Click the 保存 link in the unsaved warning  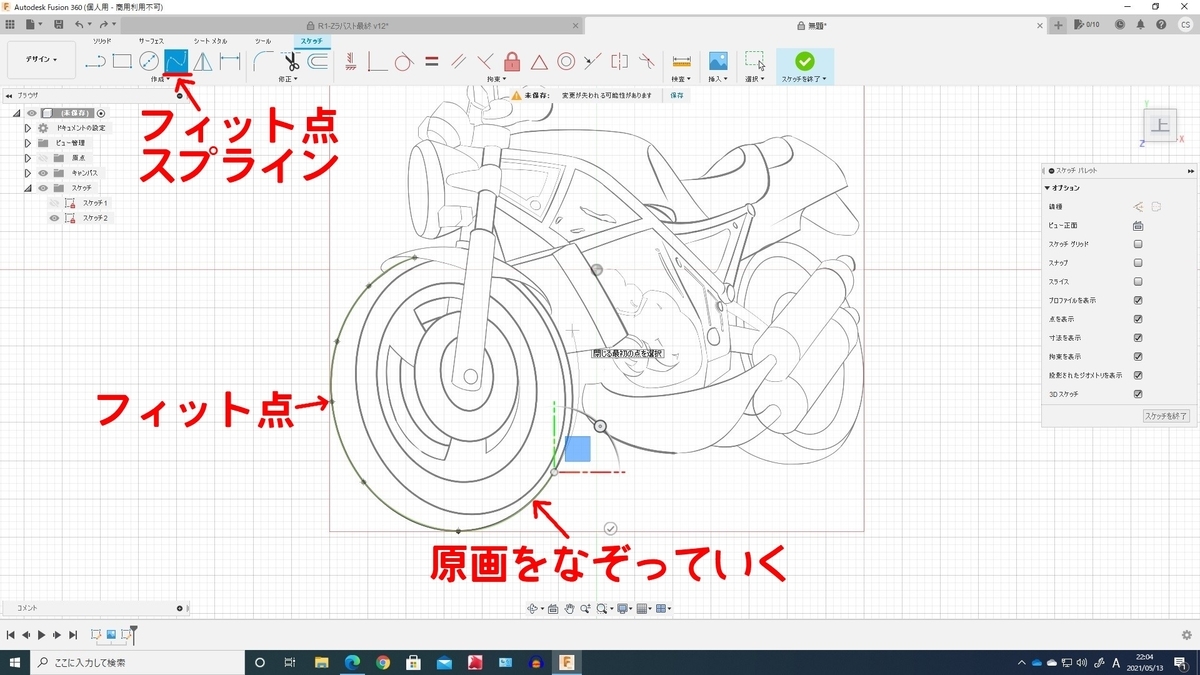(x=677, y=95)
